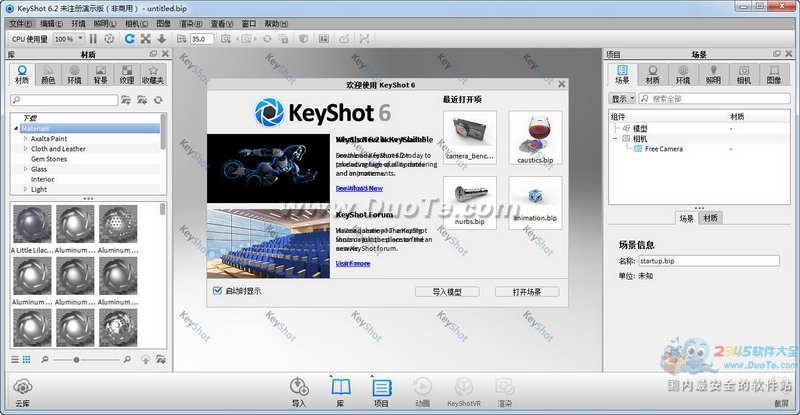Viewport: 800px width, 415px height.
Task: Open the 查看(V) menu
Action: (x=222, y=23)
